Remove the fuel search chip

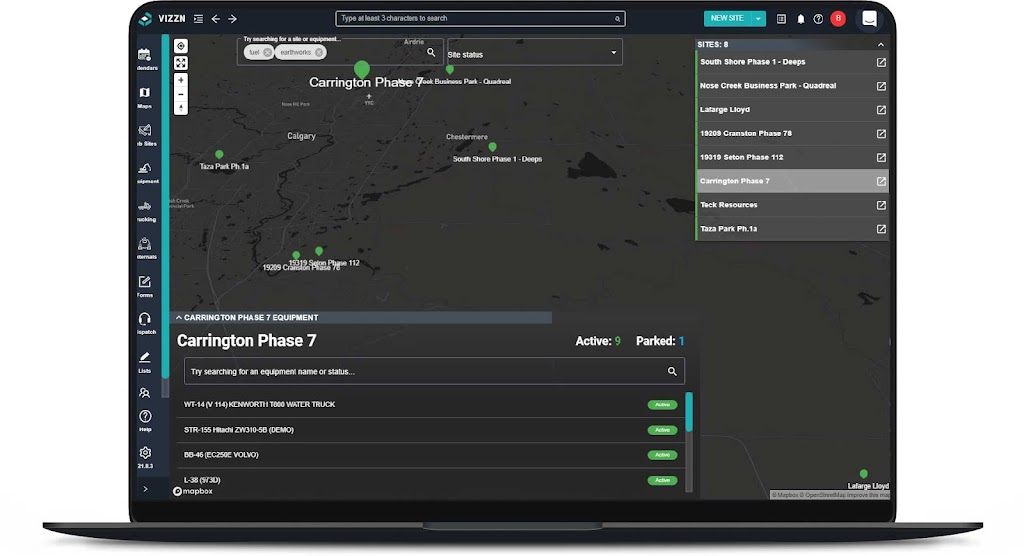click(267, 52)
